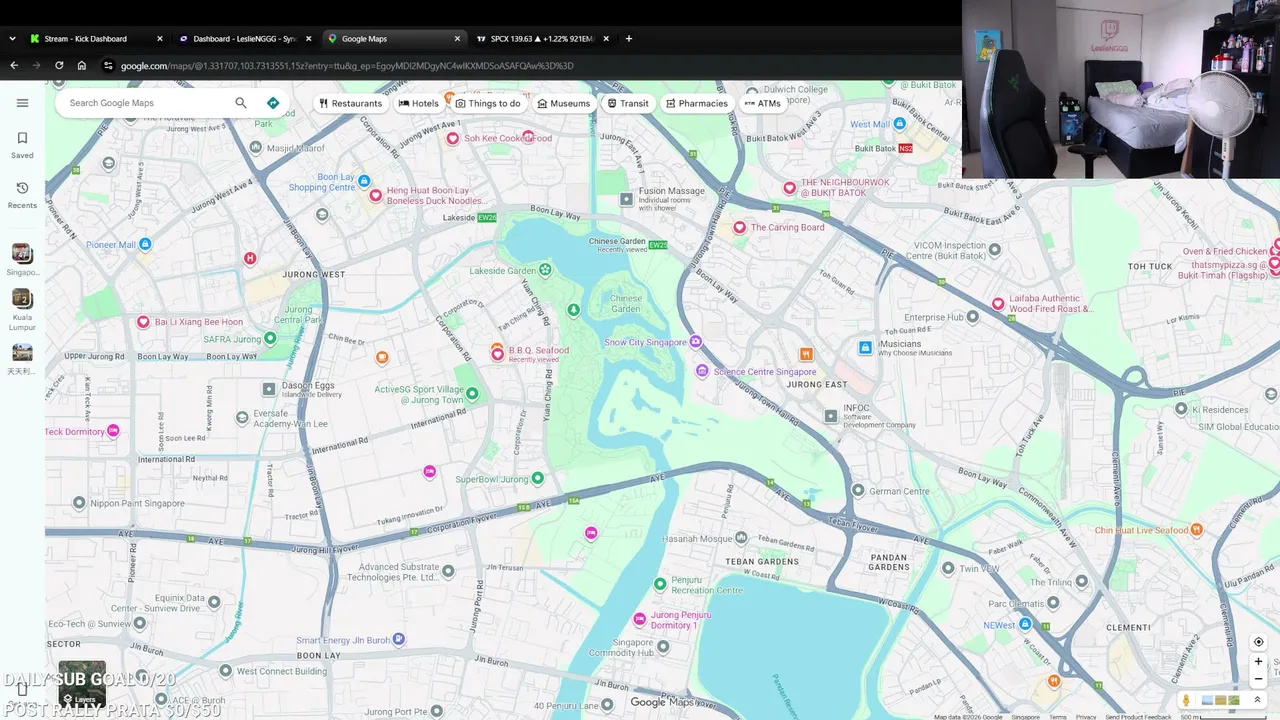Zoom out on the map

pos(1259,679)
